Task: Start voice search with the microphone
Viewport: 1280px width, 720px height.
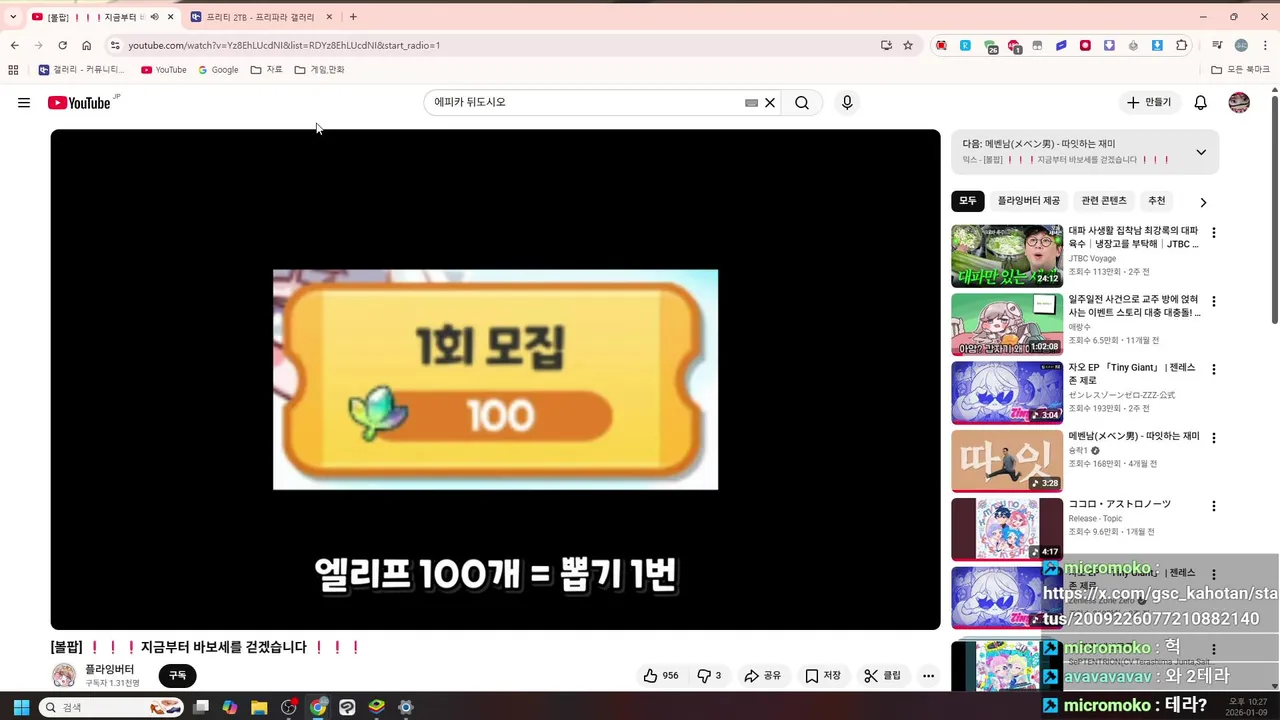Action: [847, 102]
